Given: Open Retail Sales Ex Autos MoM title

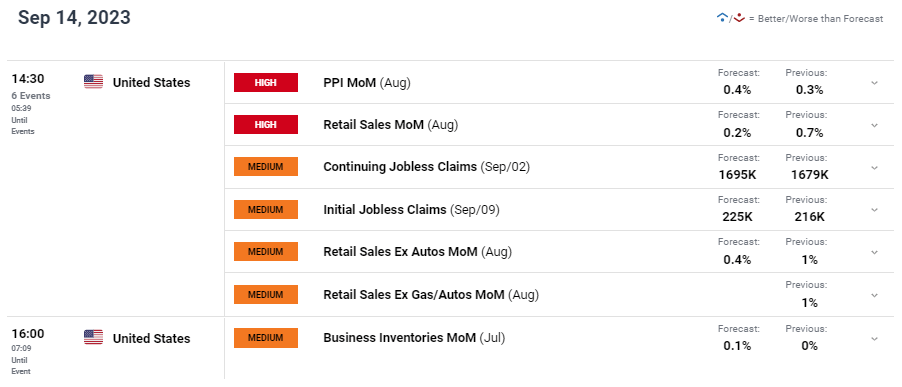Looking at the screenshot, I should [x=418, y=252].
